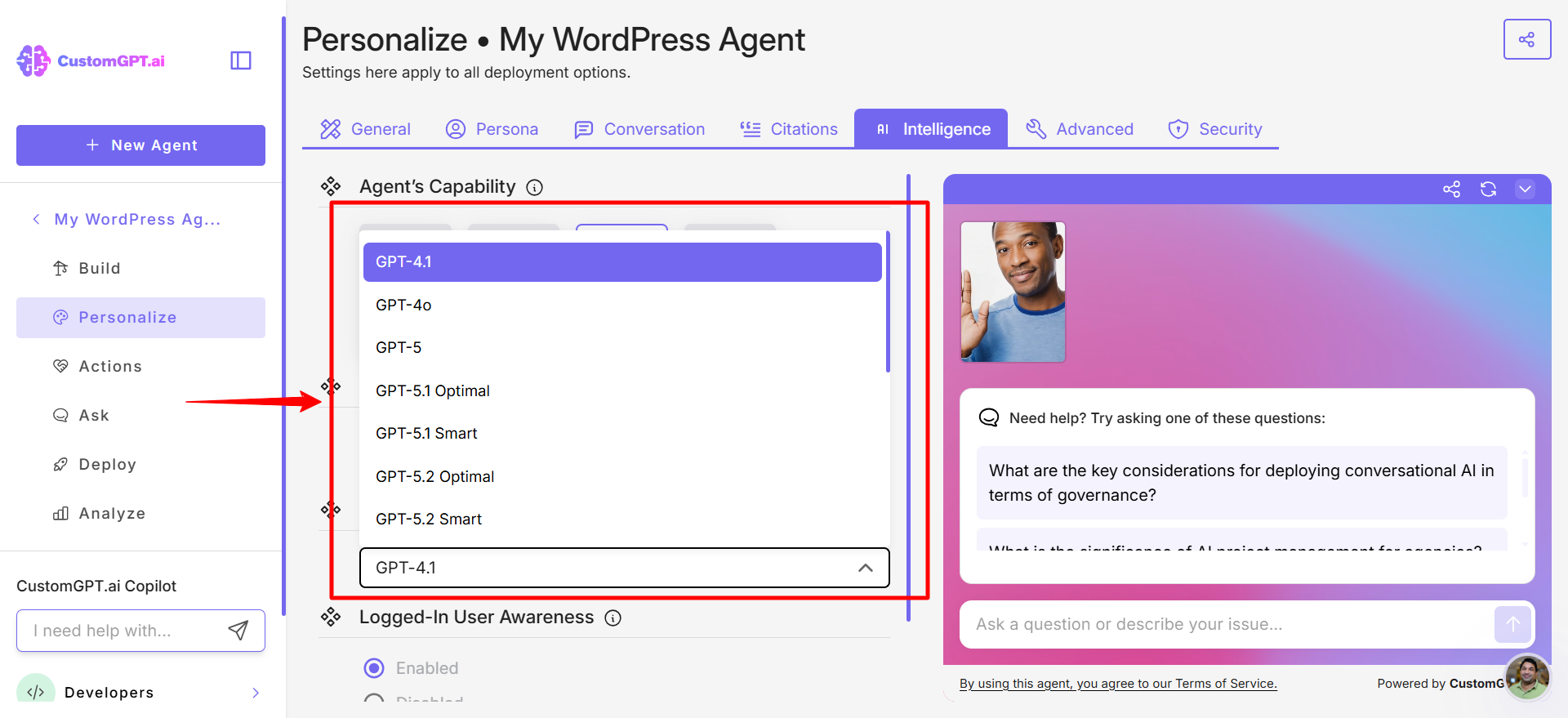Open the Terms of Service link

(1118, 684)
